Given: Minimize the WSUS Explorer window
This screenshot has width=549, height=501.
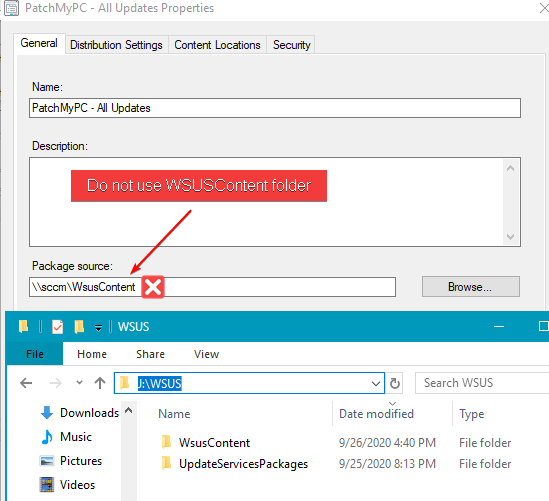Looking at the screenshot, I should [499, 326].
